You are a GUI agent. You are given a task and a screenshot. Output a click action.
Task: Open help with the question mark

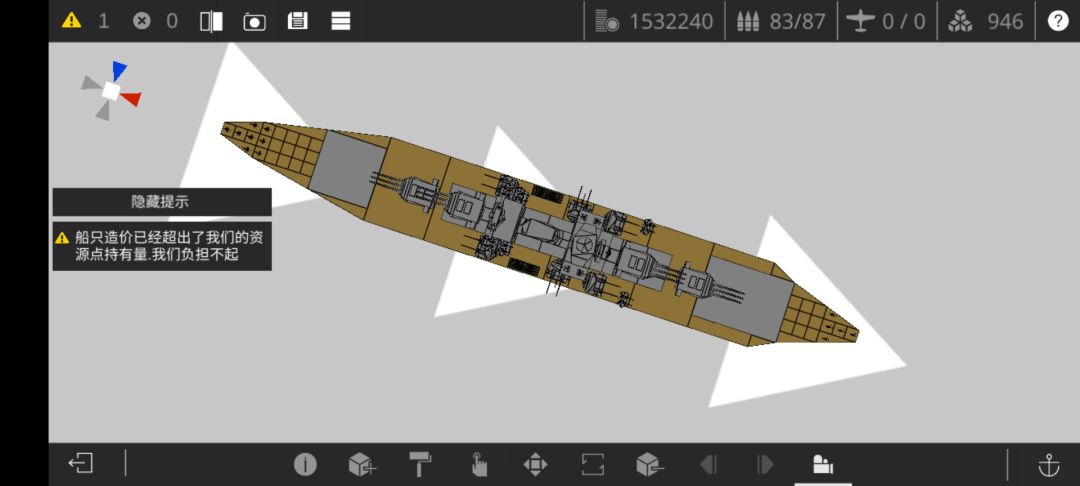point(1058,21)
